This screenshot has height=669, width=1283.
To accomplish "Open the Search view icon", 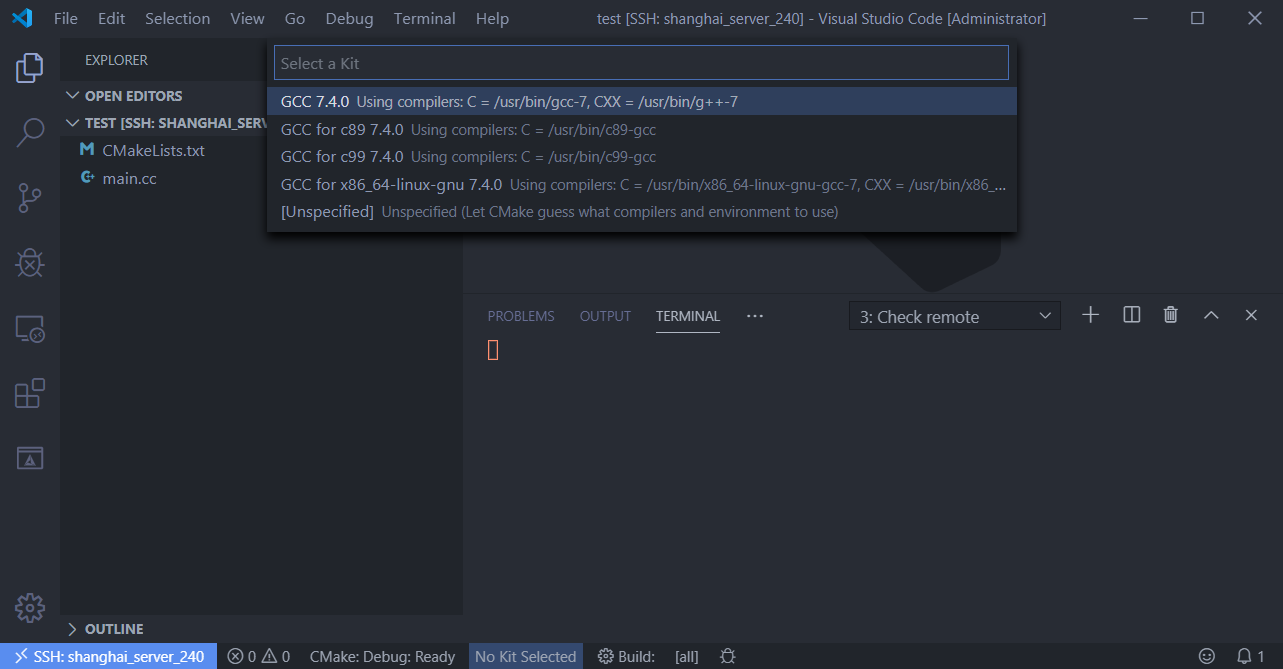I will point(30,133).
